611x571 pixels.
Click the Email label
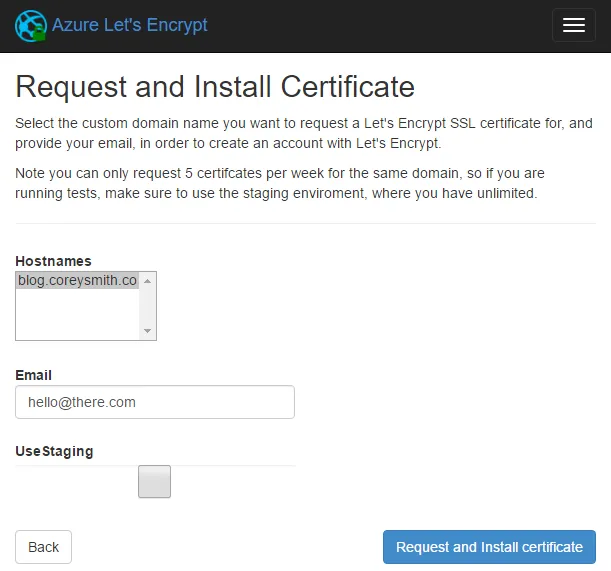click(x=34, y=375)
